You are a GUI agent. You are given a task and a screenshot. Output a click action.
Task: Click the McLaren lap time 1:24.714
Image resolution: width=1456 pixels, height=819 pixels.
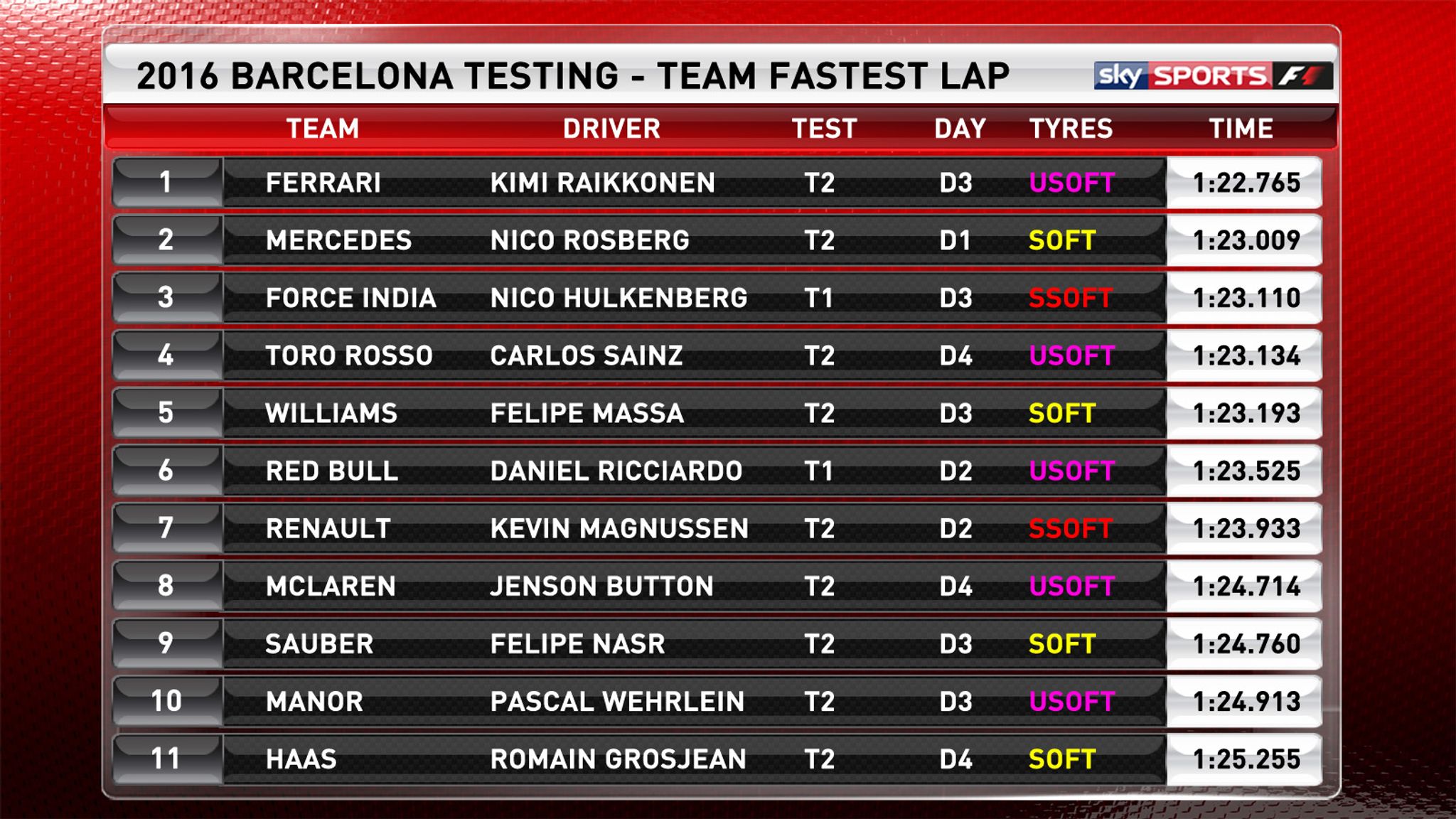click(x=1246, y=586)
